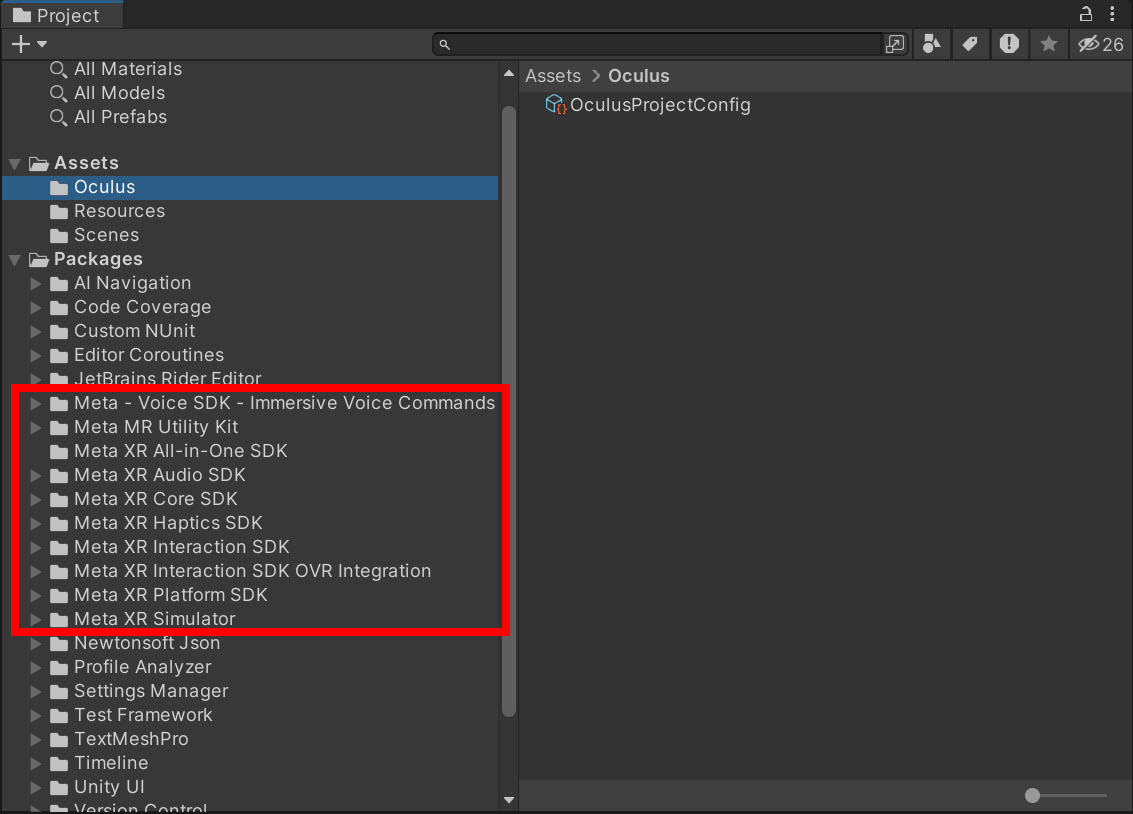Collapse the Packages folder tree
The image size is (1133, 814).
(x=14, y=259)
